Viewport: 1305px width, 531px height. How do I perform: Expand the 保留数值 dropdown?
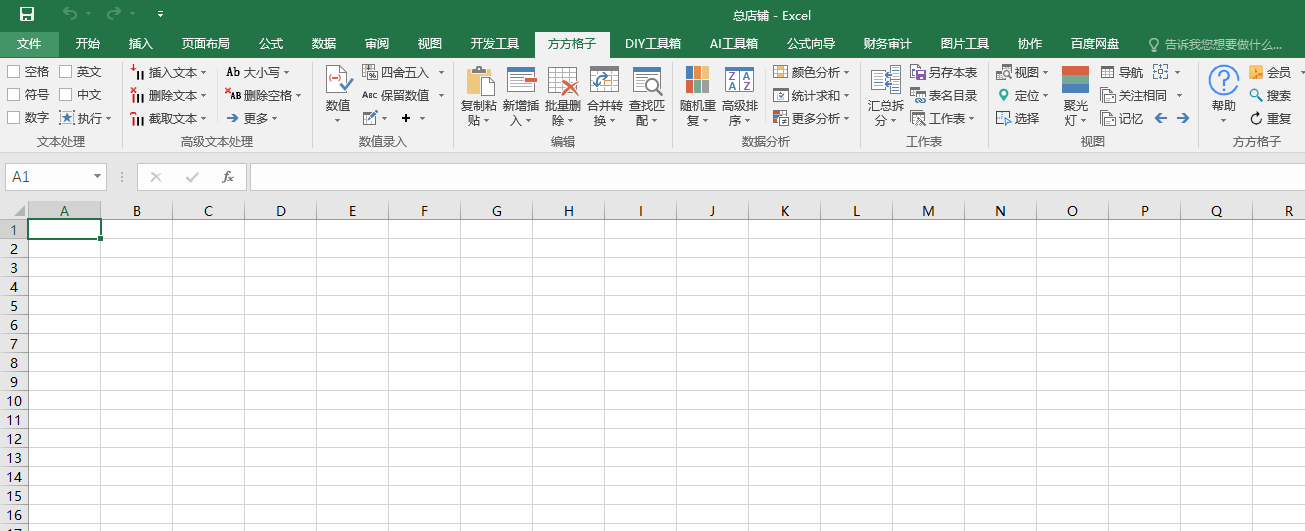441,95
